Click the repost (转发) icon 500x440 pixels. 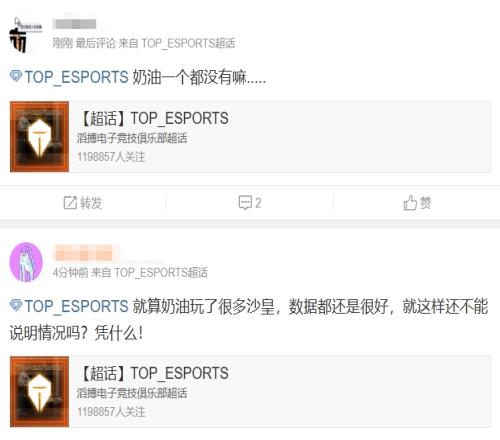point(70,203)
